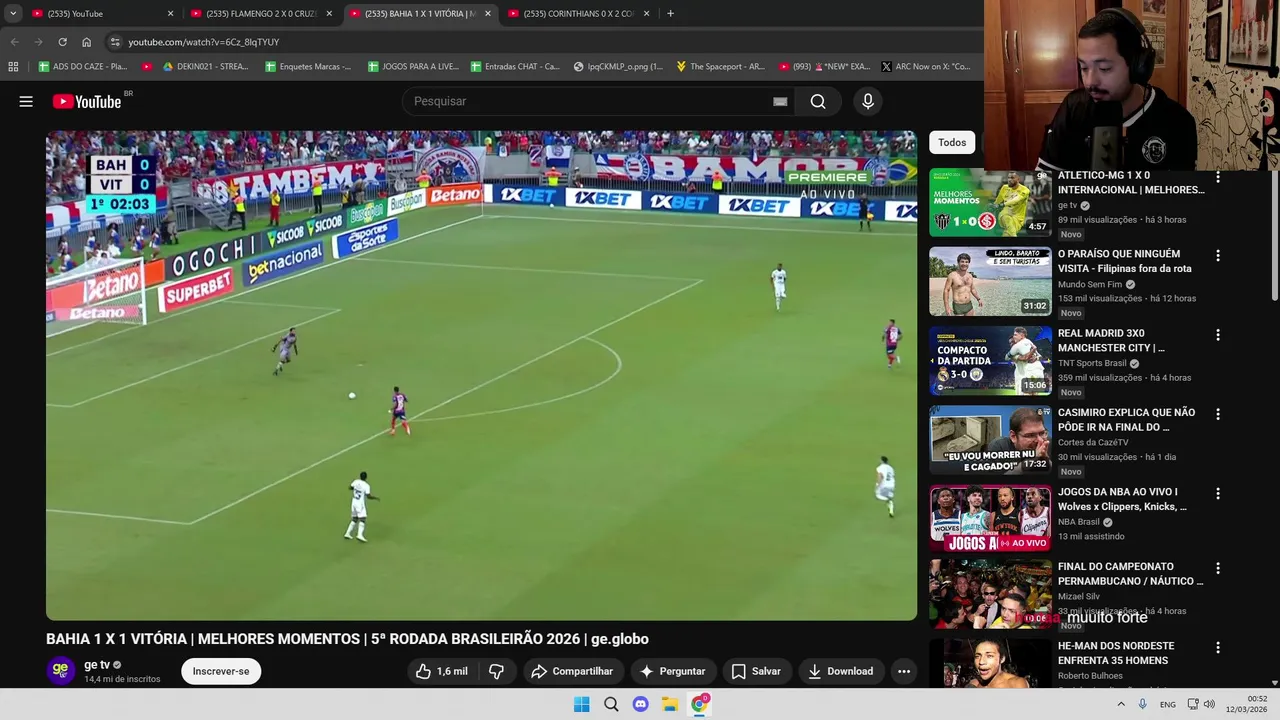Open the Chrome apps grid icon

13,66
